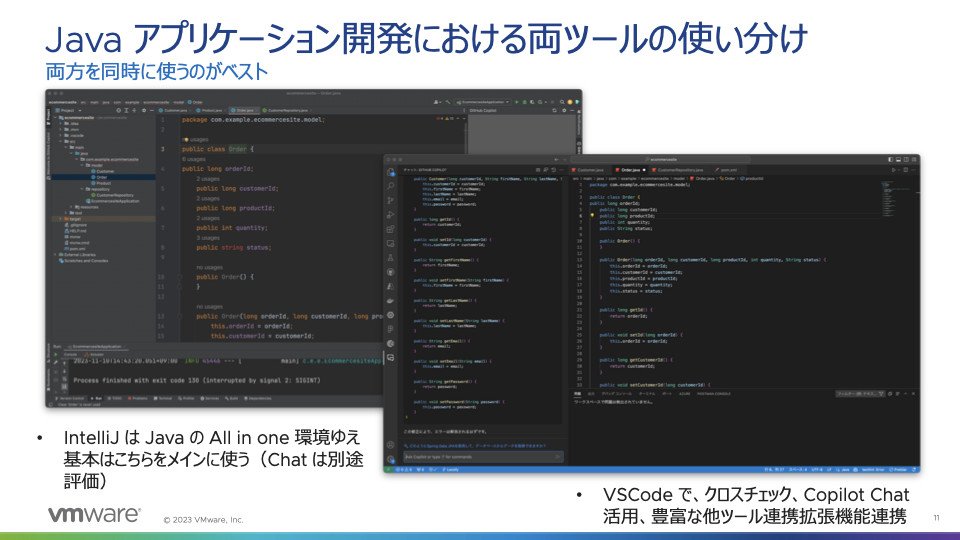Open IntelliJ Project view dropdown
Viewport: 960px width, 540px height.
pyautogui.click(x=68, y=110)
